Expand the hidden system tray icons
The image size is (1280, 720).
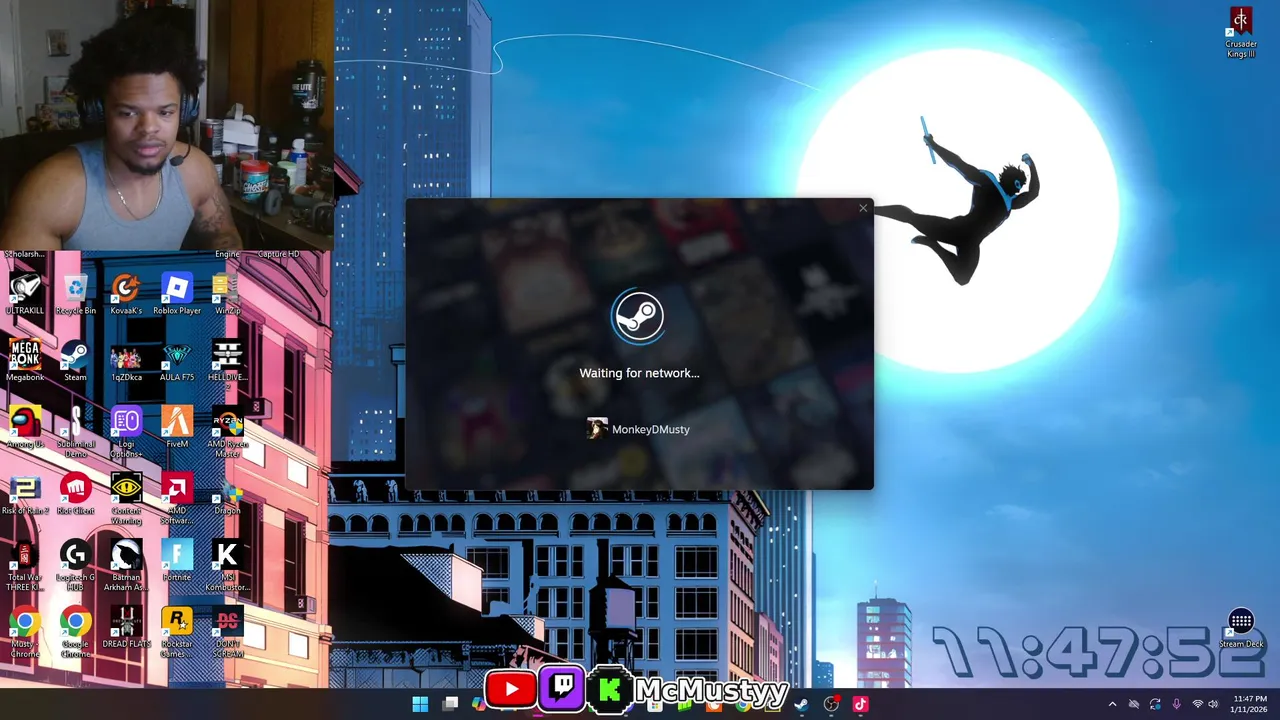tap(1112, 704)
